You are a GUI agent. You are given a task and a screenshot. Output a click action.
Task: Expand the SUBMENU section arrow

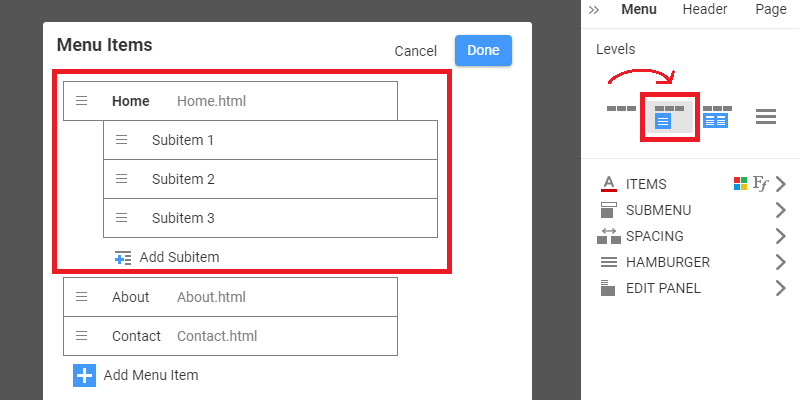(780, 210)
